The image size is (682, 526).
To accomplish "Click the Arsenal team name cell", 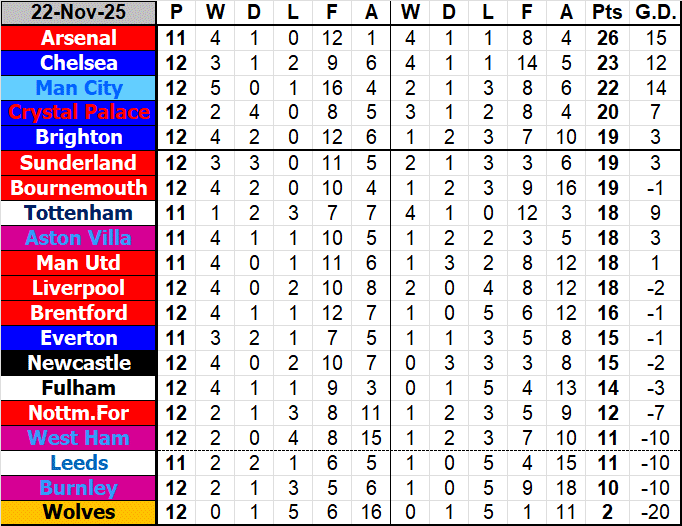I will click(79, 38).
